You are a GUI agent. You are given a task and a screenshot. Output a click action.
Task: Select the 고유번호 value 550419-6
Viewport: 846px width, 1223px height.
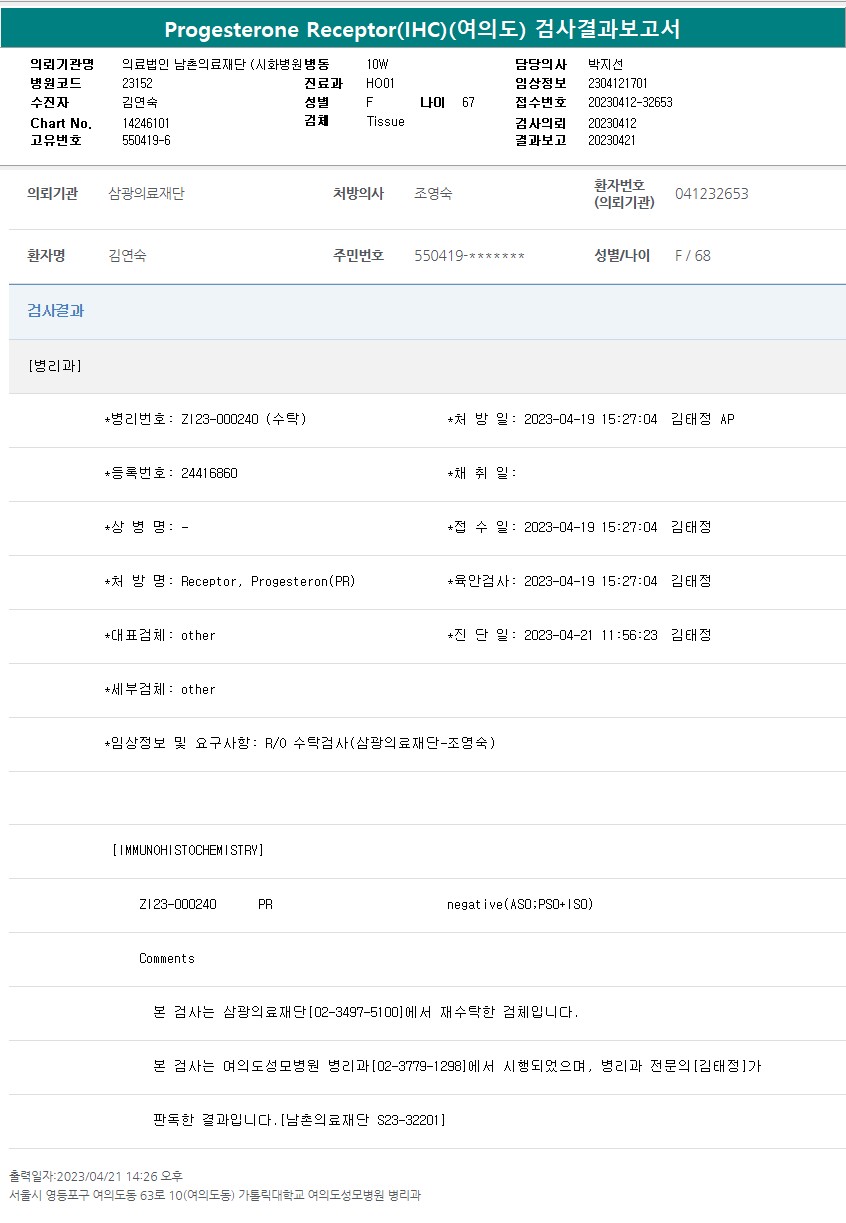pyautogui.click(x=146, y=140)
